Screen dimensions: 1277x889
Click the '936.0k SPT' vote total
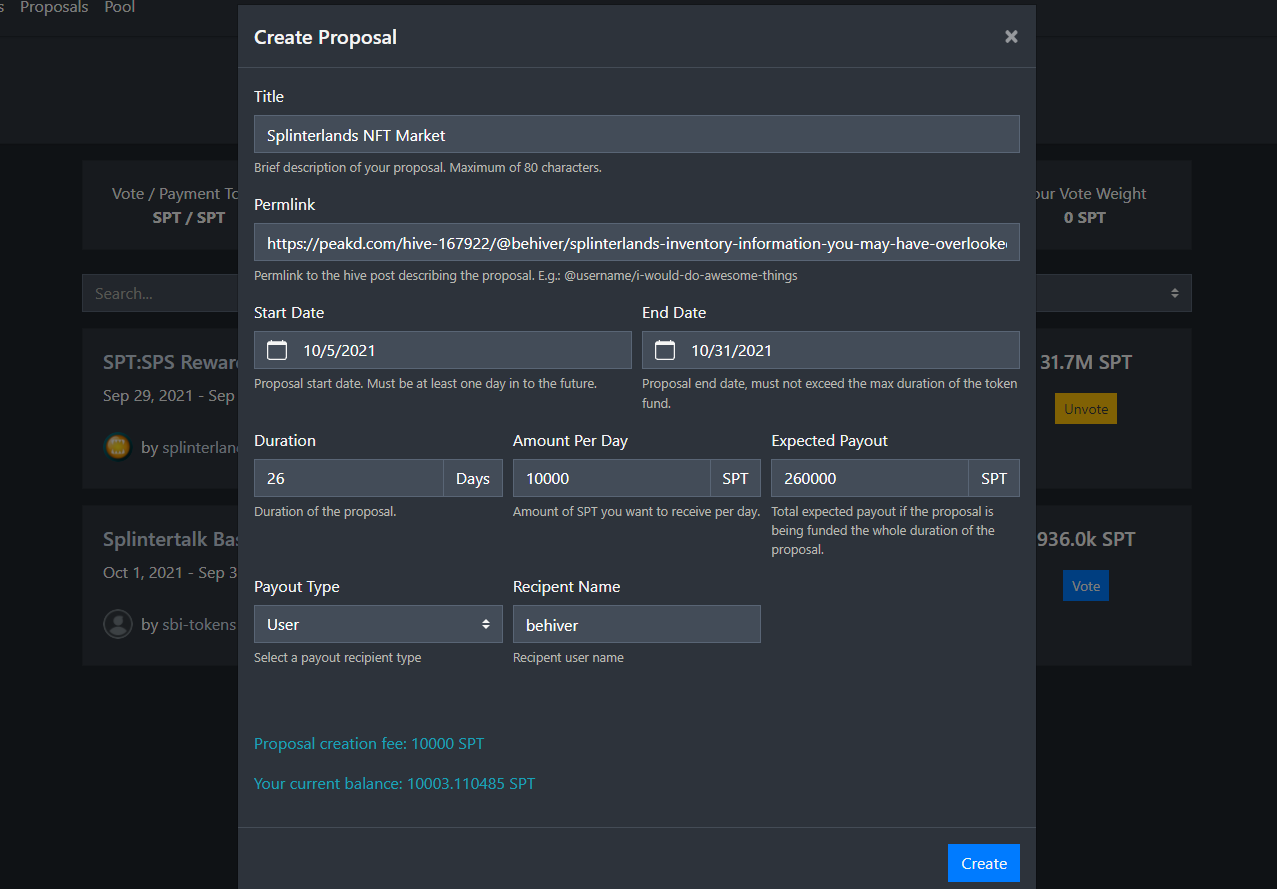click(1086, 539)
